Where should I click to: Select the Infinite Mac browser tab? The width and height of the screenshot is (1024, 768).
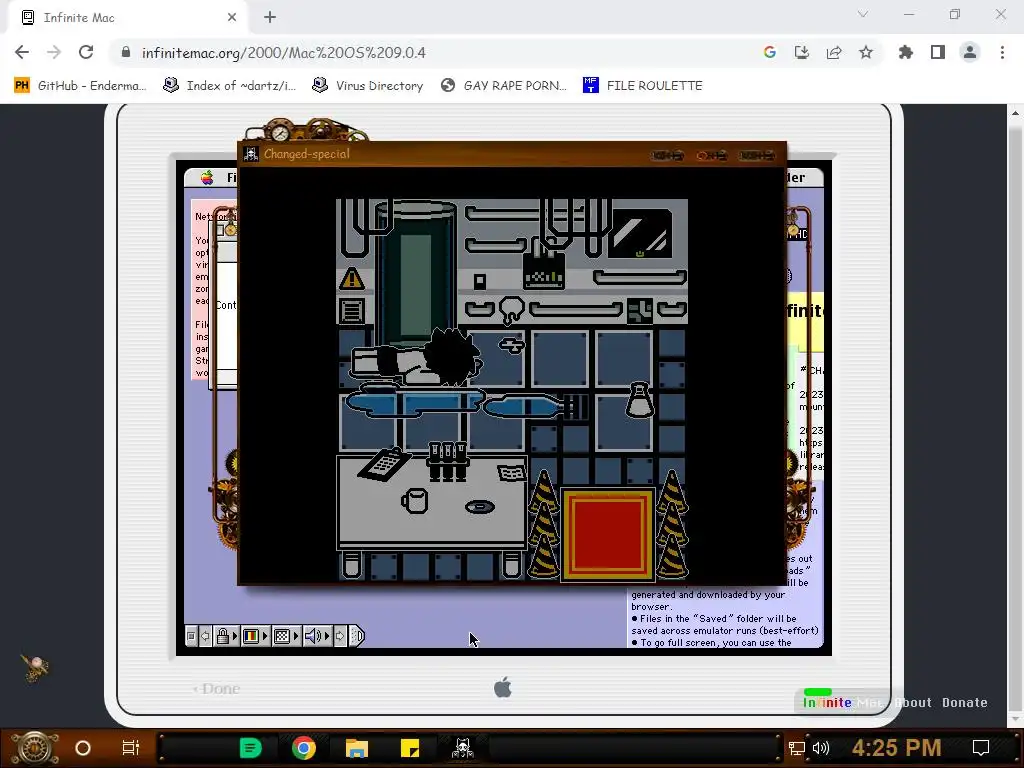point(127,18)
